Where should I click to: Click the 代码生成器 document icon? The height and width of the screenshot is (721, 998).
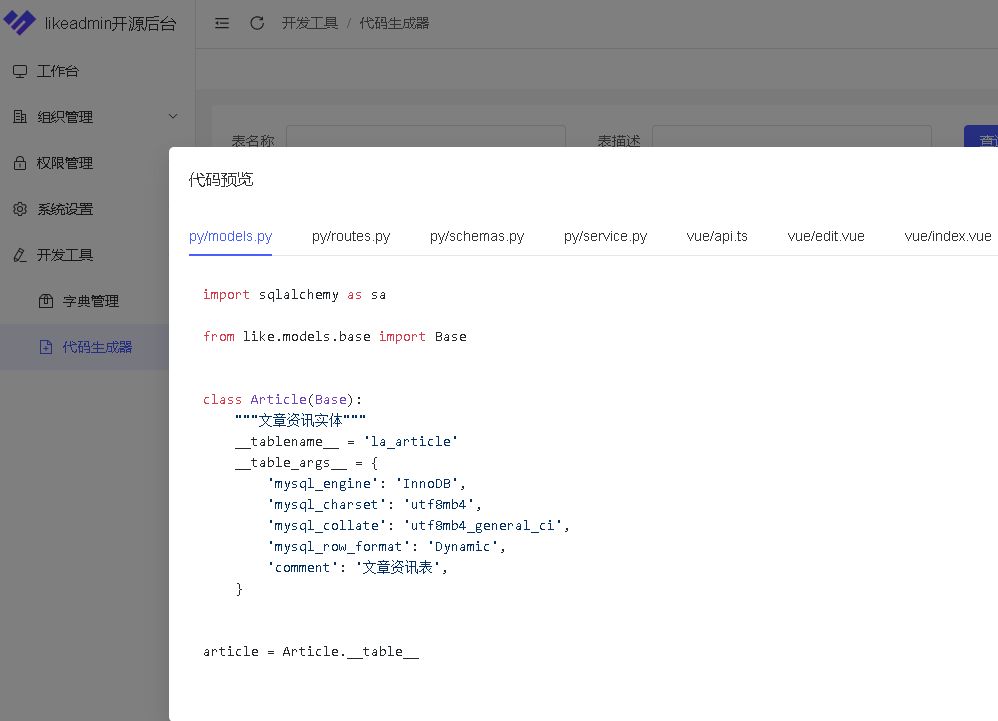[x=44, y=346]
